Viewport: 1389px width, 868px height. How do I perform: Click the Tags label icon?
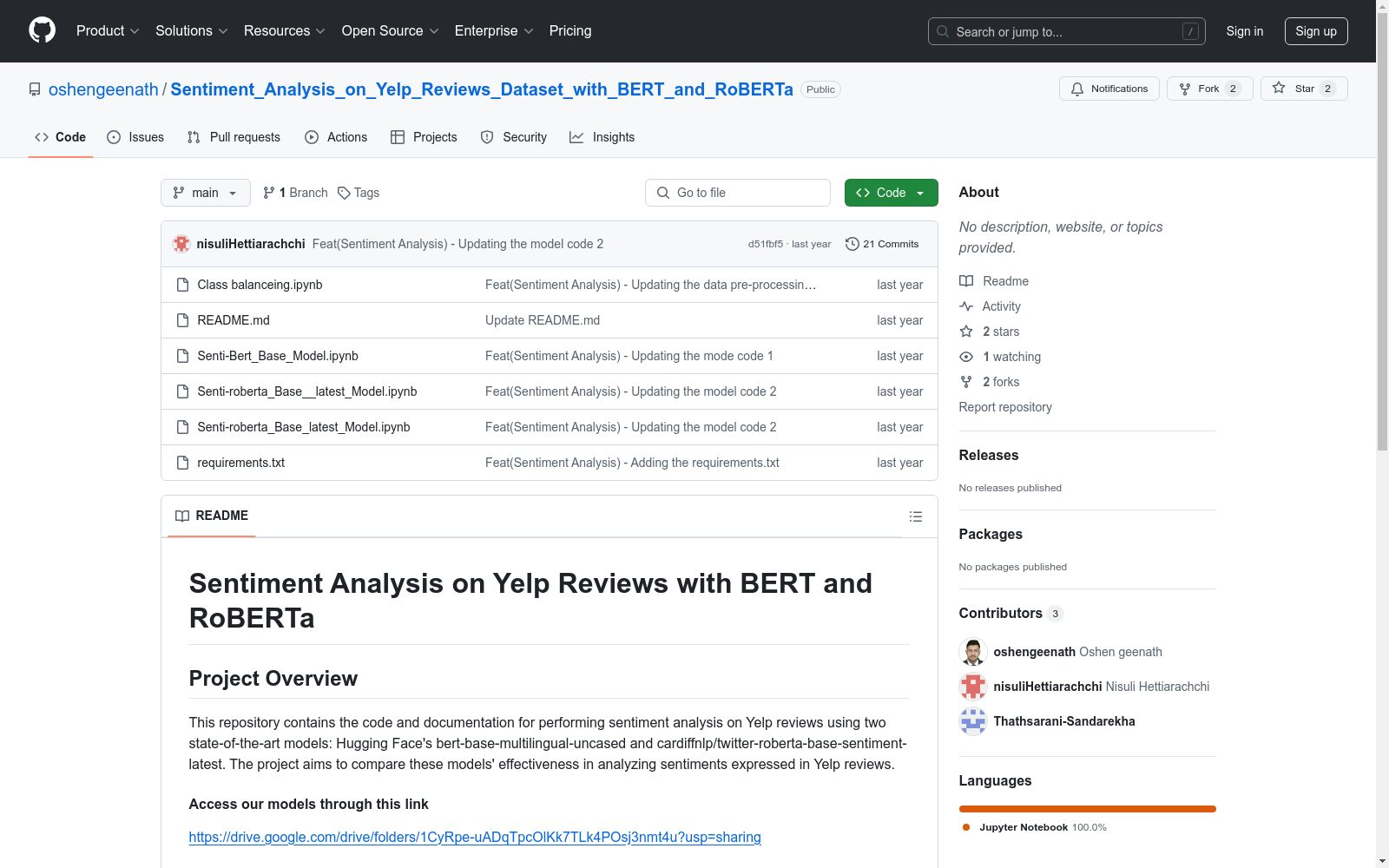tap(344, 193)
